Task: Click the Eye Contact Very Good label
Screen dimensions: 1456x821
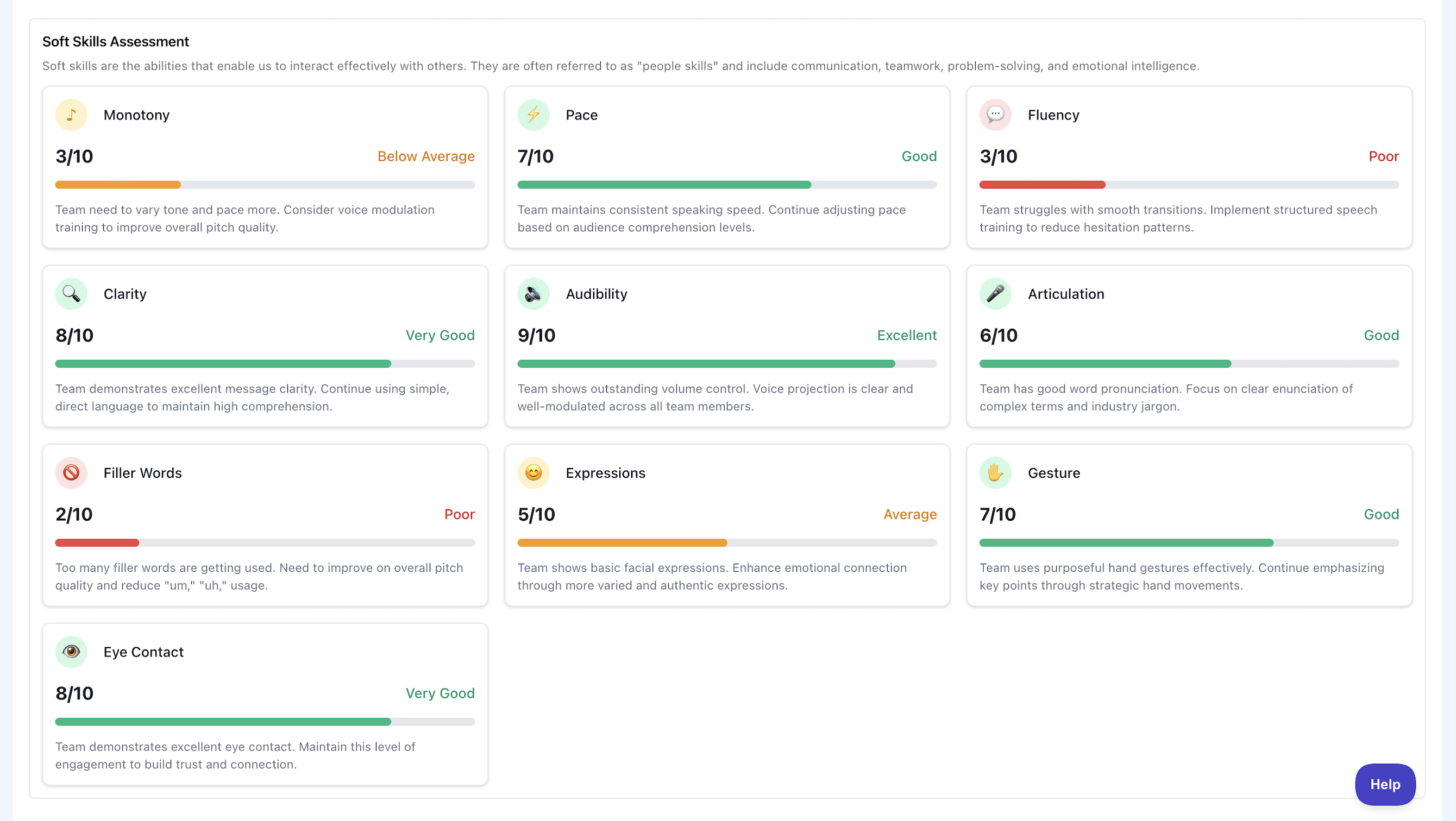Action: 440,693
